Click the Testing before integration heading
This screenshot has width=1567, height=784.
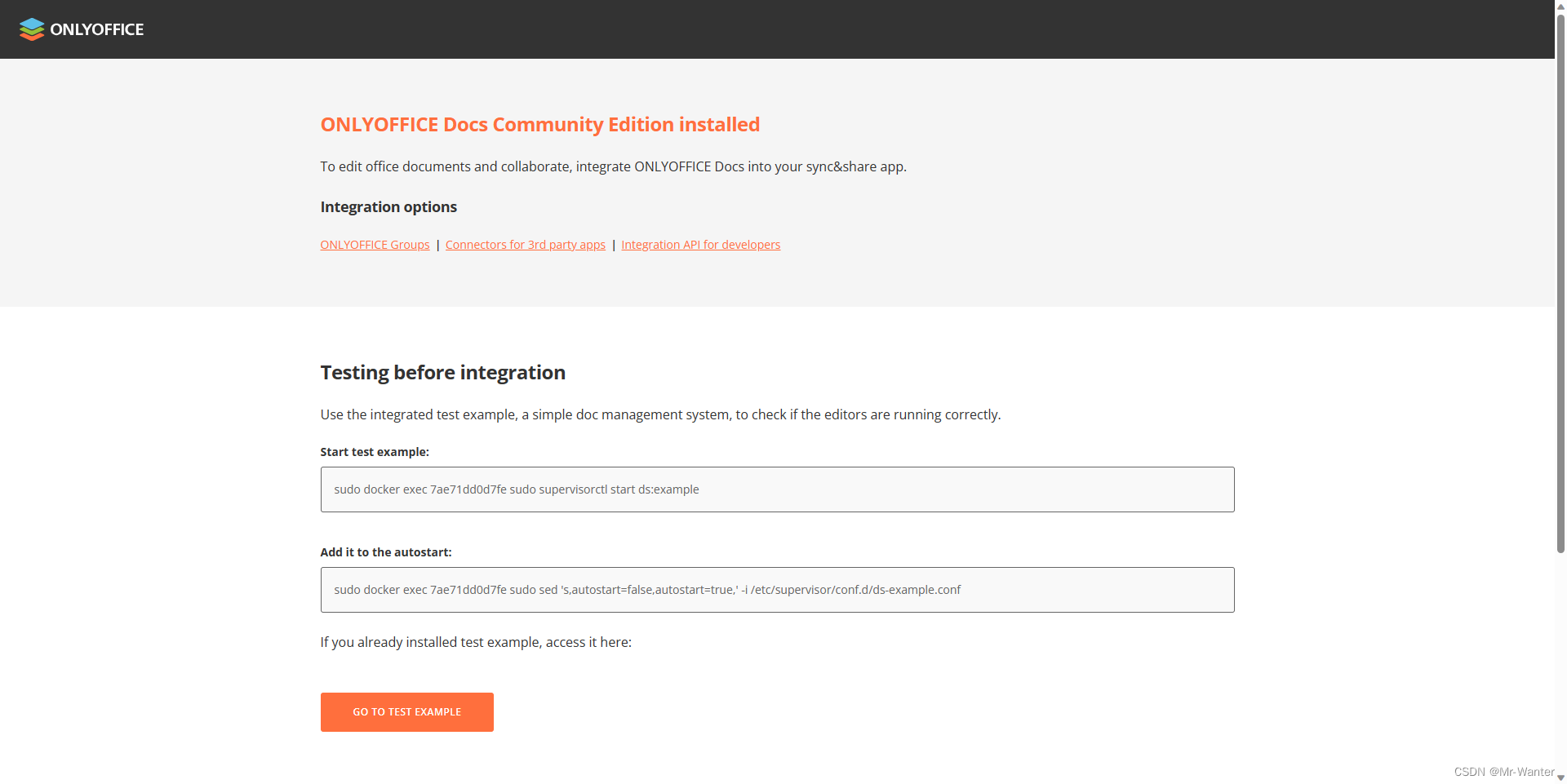click(442, 372)
